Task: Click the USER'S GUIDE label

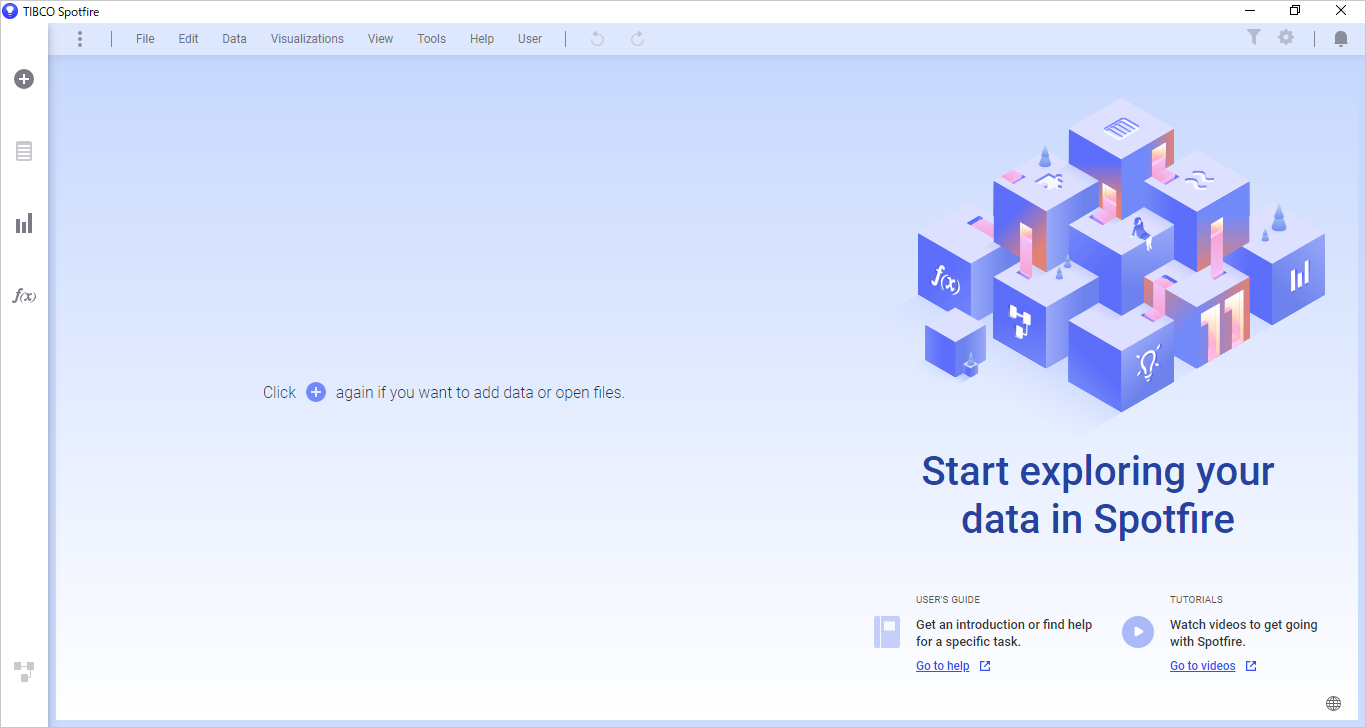Action: [948, 600]
